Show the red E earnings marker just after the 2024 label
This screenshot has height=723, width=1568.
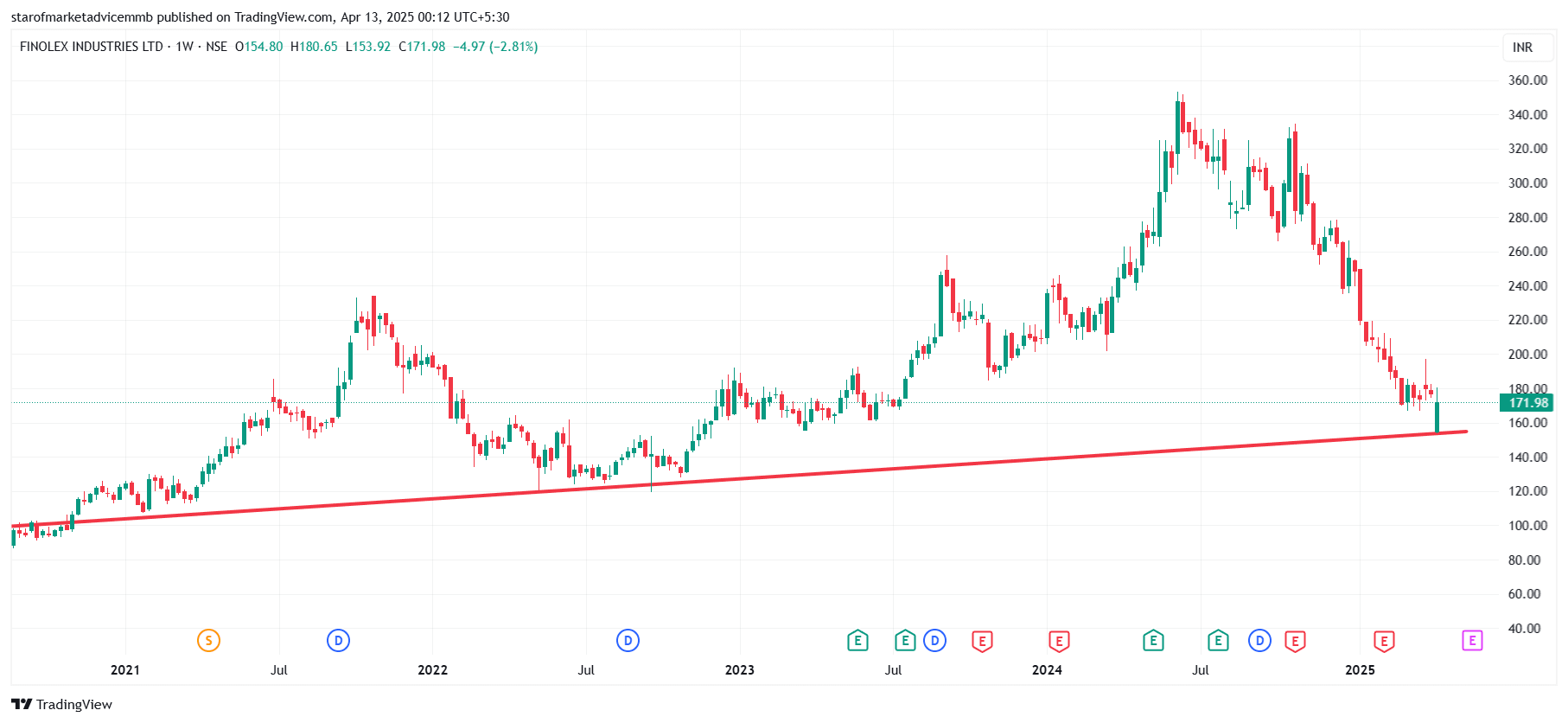point(1059,641)
